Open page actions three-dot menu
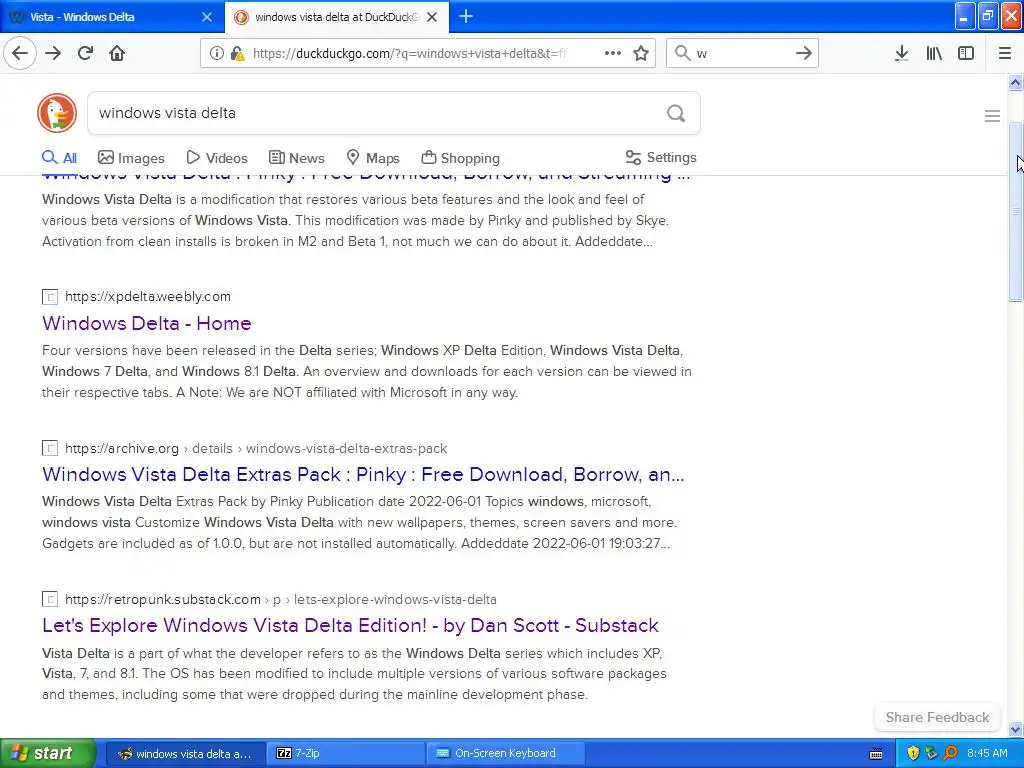The height and width of the screenshot is (768, 1024). tap(613, 53)
